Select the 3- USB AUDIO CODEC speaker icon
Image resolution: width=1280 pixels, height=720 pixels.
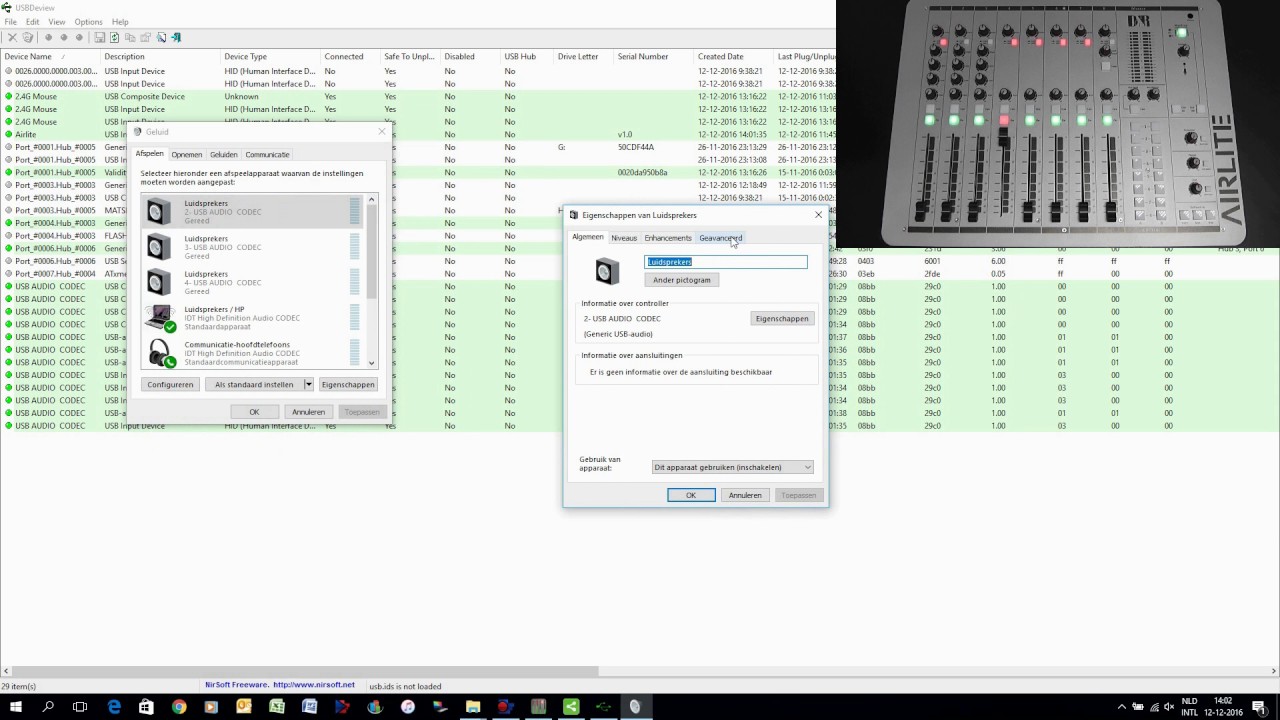point(159,247)
